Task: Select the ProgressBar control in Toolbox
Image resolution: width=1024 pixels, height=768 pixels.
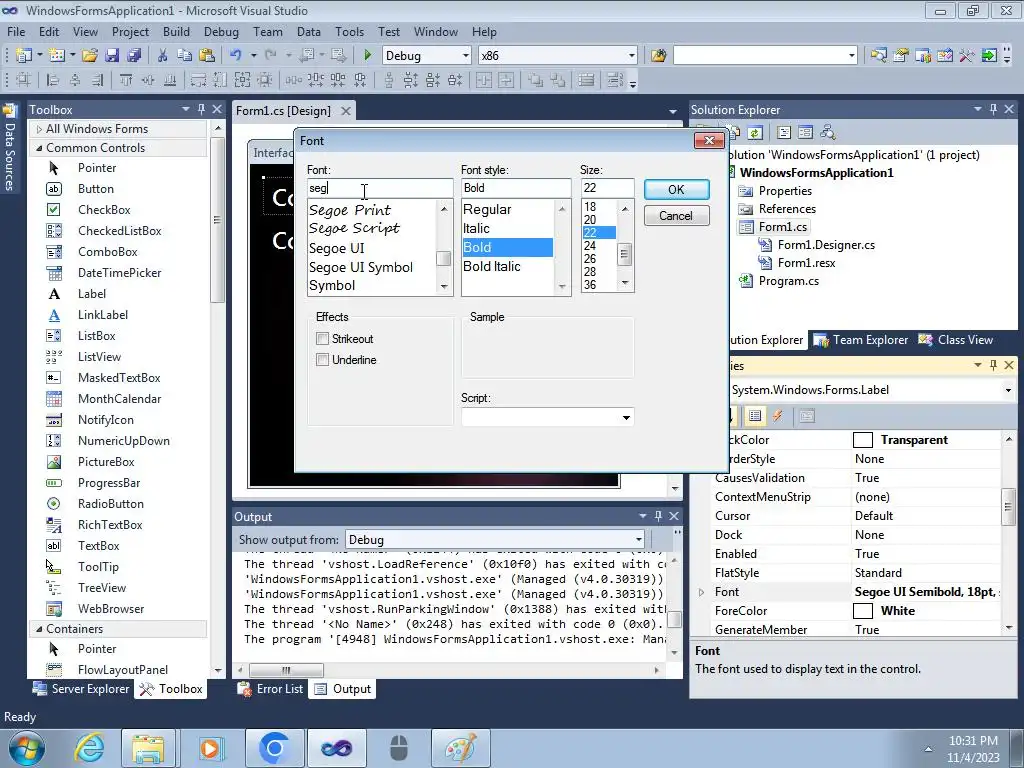Action: pos(109,483)
